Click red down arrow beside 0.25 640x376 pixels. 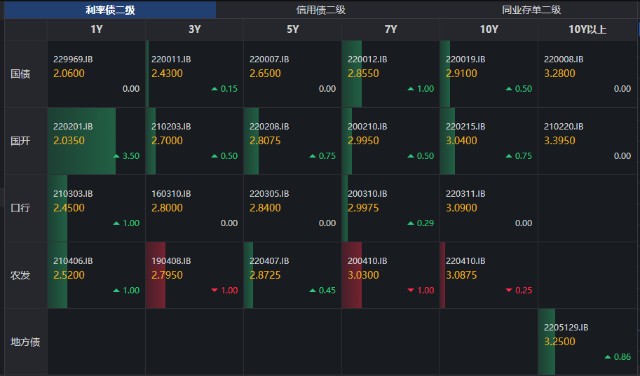click(509, 290)
